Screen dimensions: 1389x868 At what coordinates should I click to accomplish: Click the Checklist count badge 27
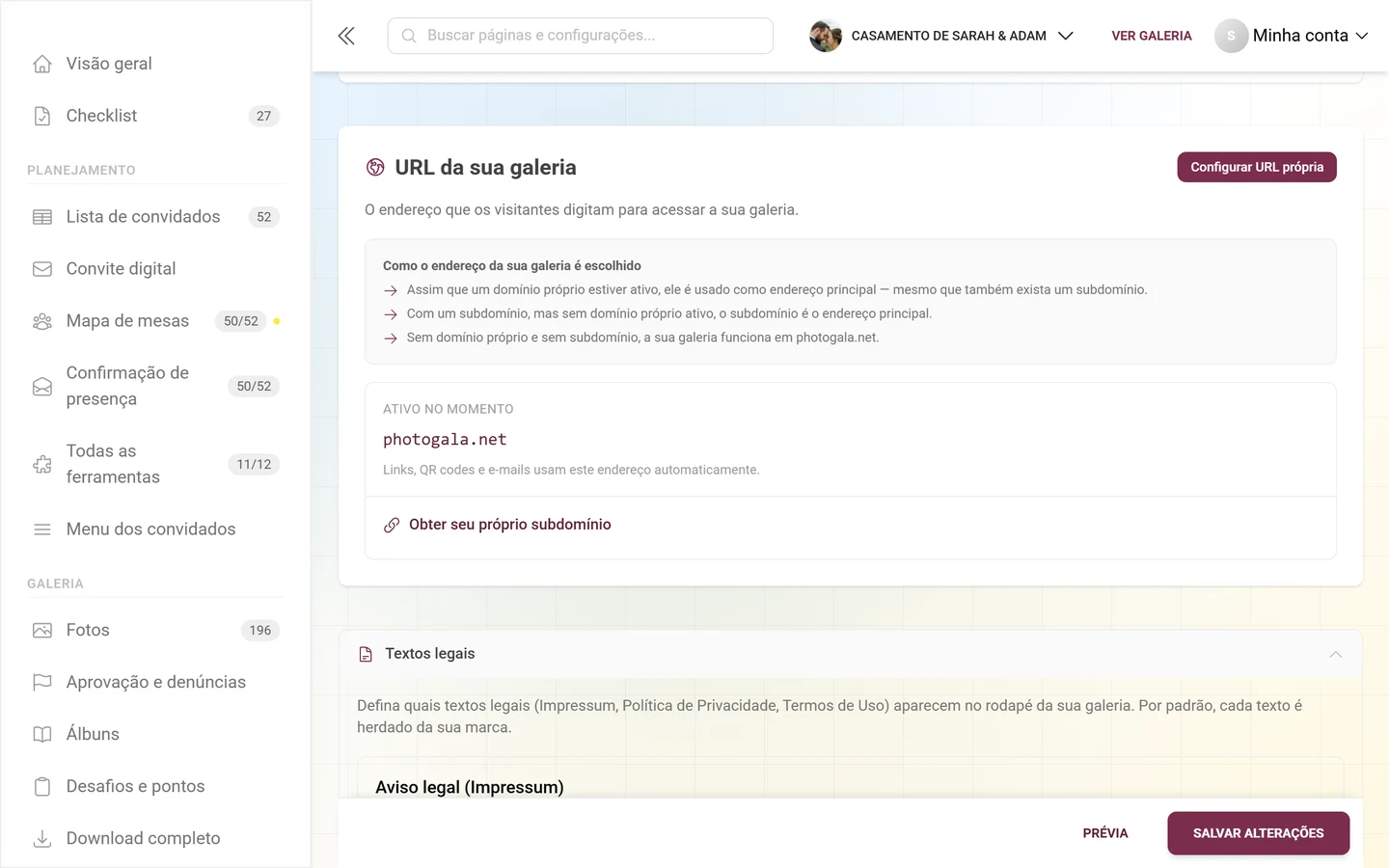coord(263,116)
